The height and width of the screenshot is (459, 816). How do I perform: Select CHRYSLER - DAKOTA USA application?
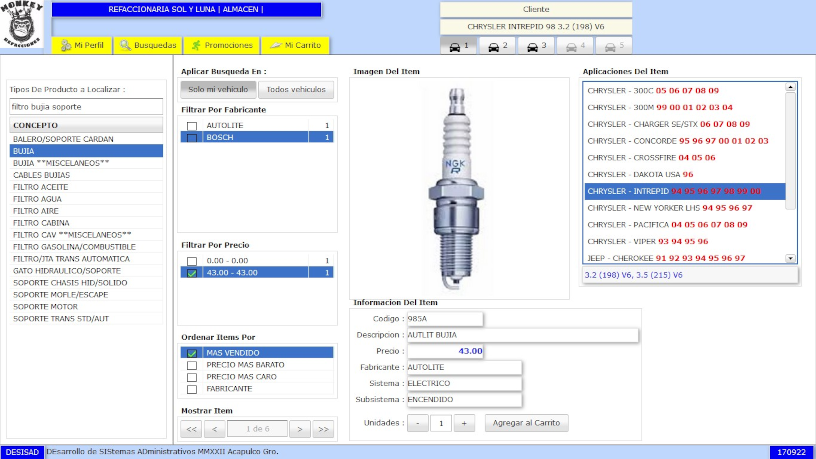click(684, 174)
